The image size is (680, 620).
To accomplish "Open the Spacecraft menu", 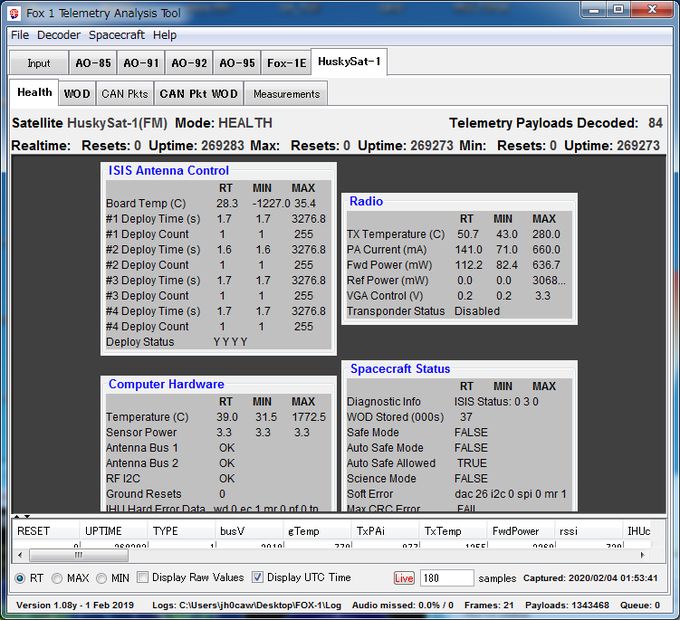I will point(116,35).
